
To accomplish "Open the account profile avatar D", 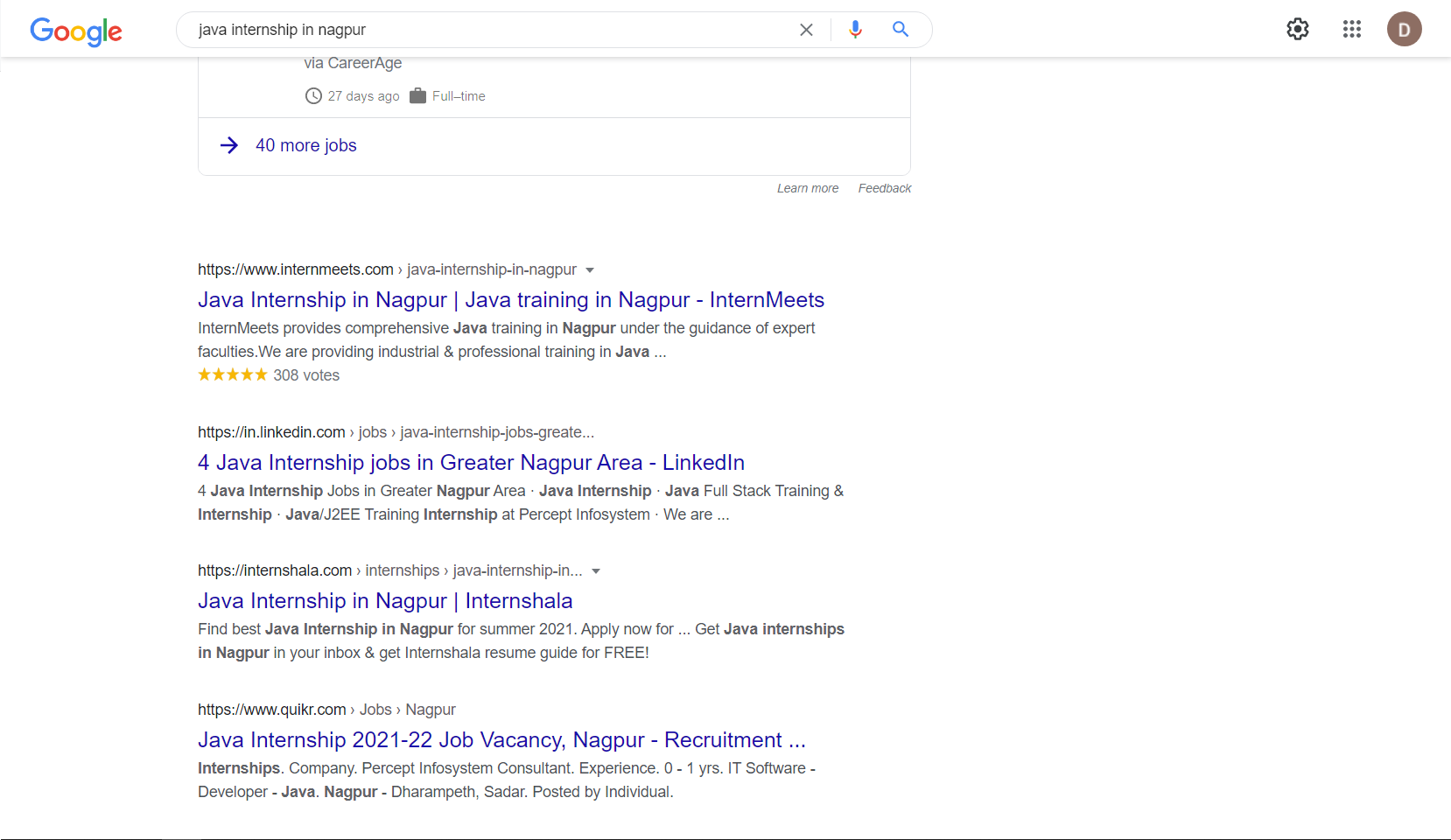I will (1405, 29).
